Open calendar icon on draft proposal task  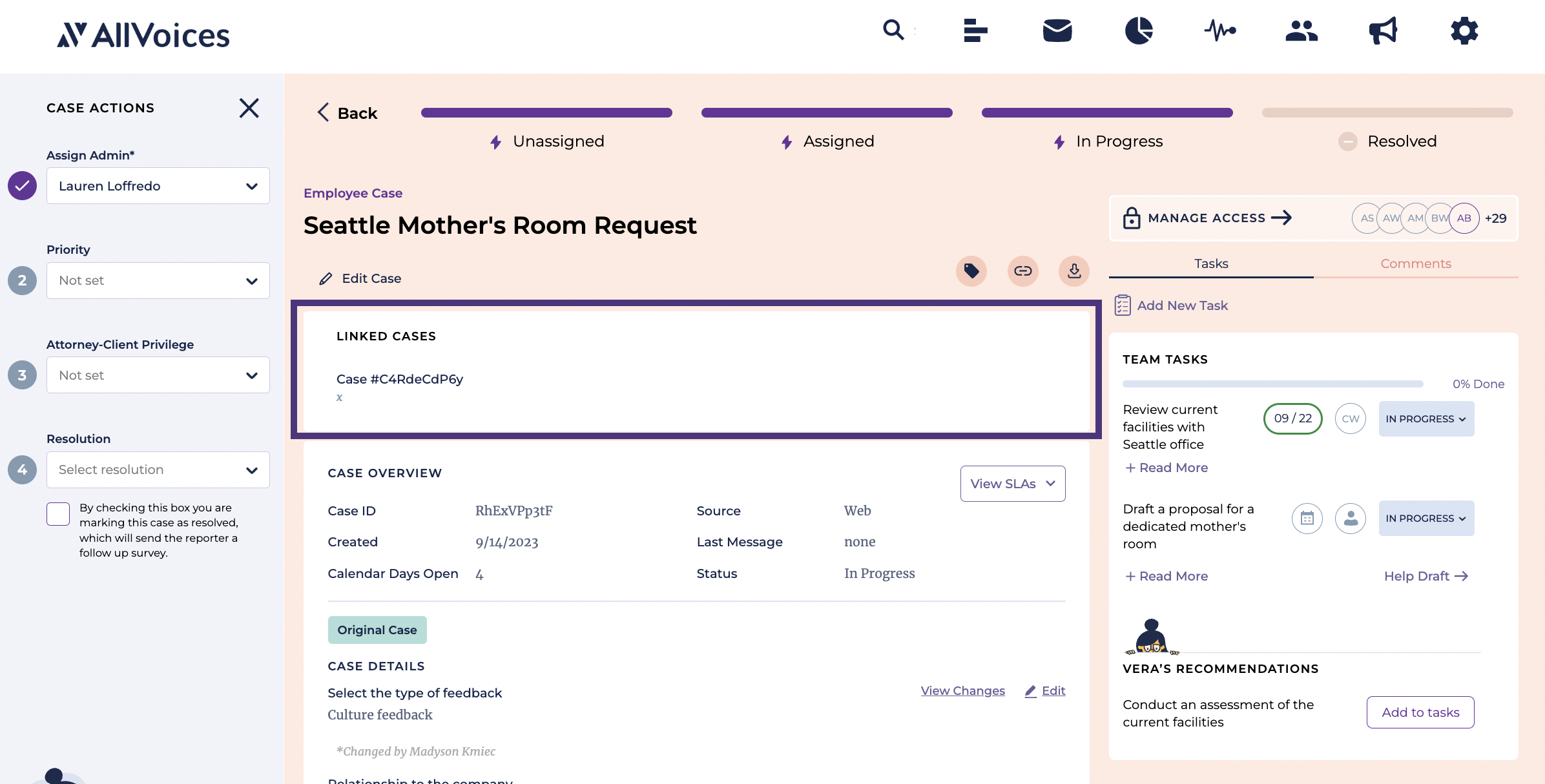tap(1307, 519)
